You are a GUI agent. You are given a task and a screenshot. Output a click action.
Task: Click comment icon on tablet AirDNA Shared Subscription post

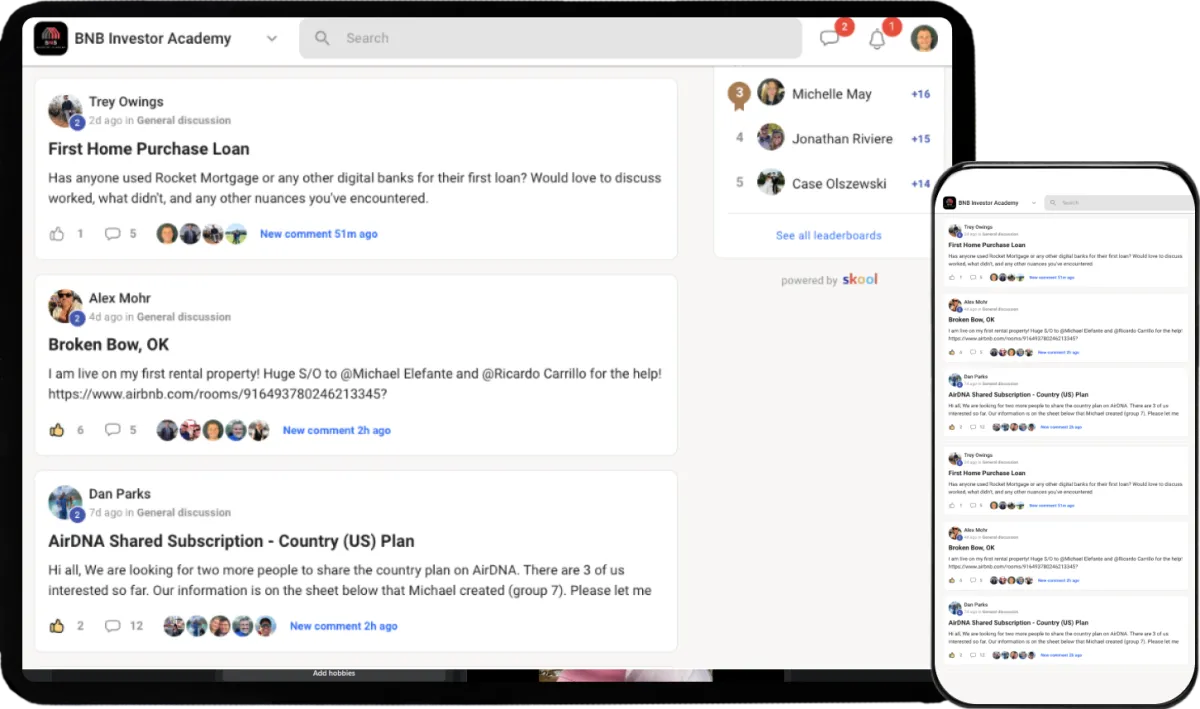pyautogui.click(x=113, y=626)
